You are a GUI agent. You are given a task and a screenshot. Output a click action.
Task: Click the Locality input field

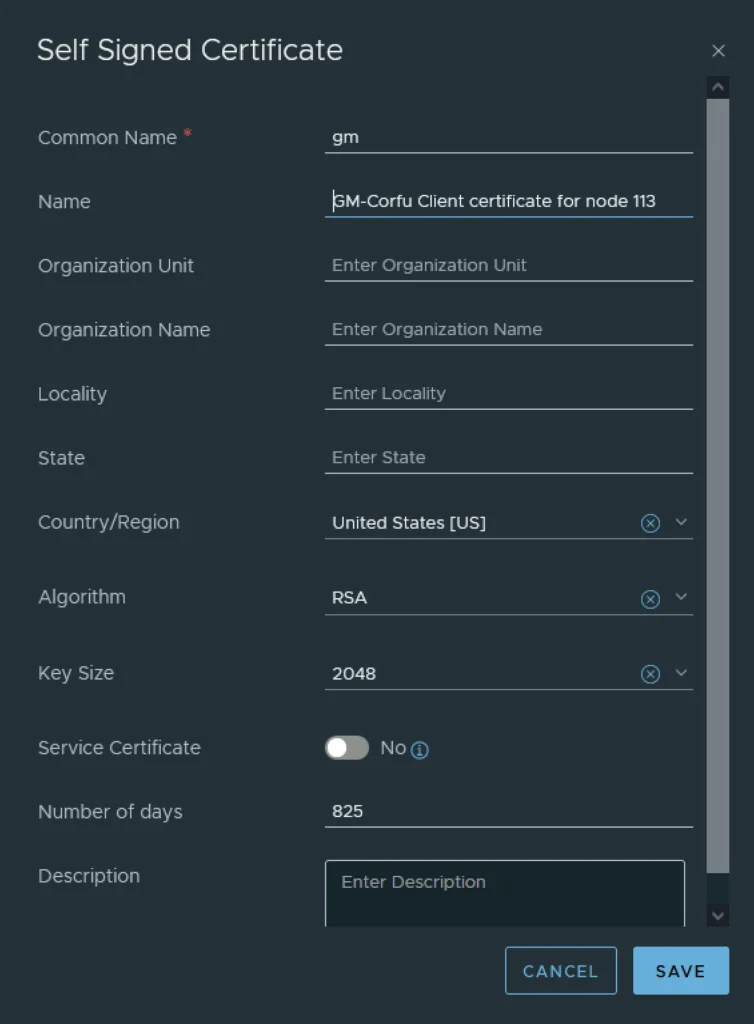pos(509,393)
